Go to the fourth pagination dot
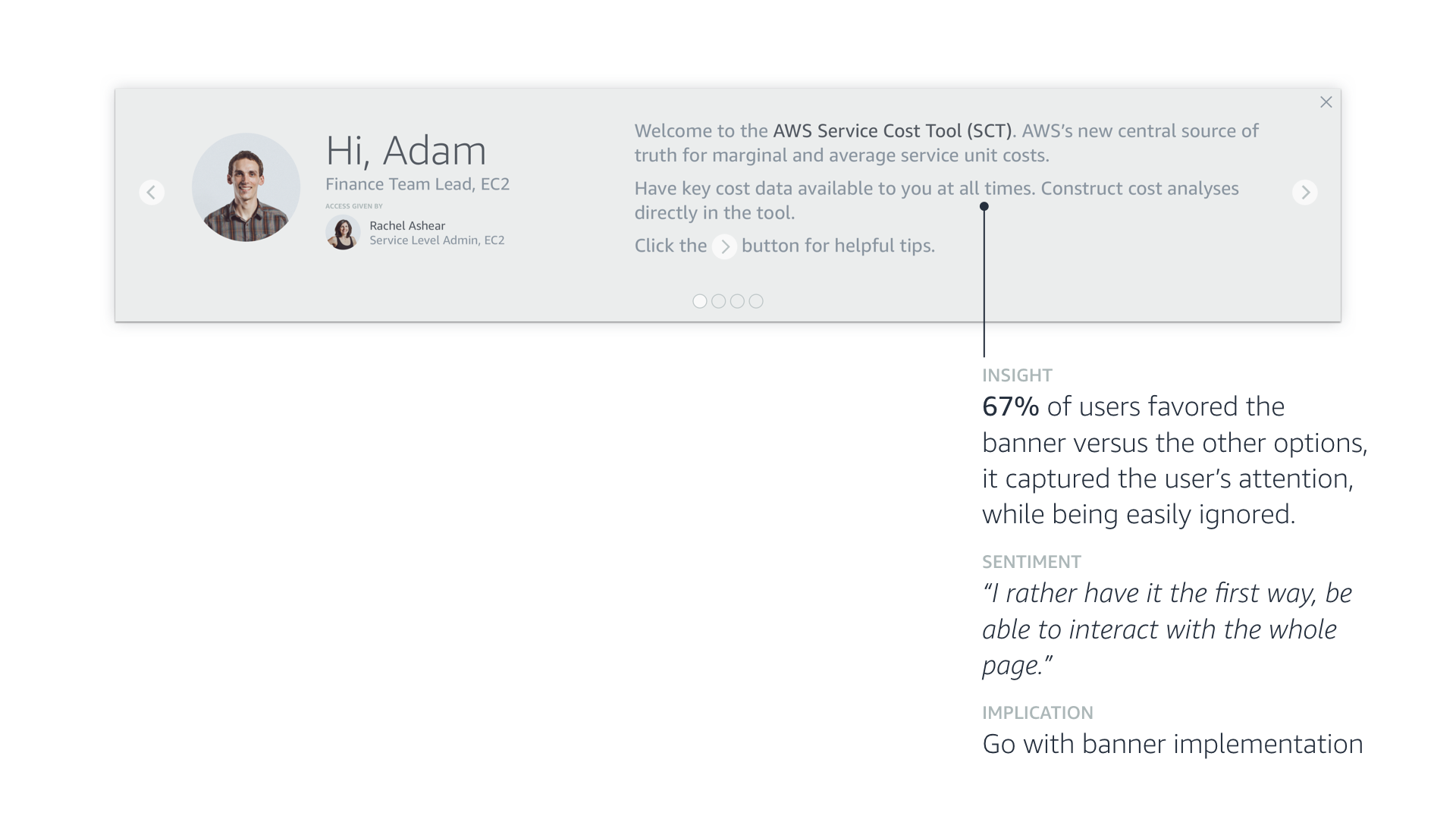 click(756, 301)
